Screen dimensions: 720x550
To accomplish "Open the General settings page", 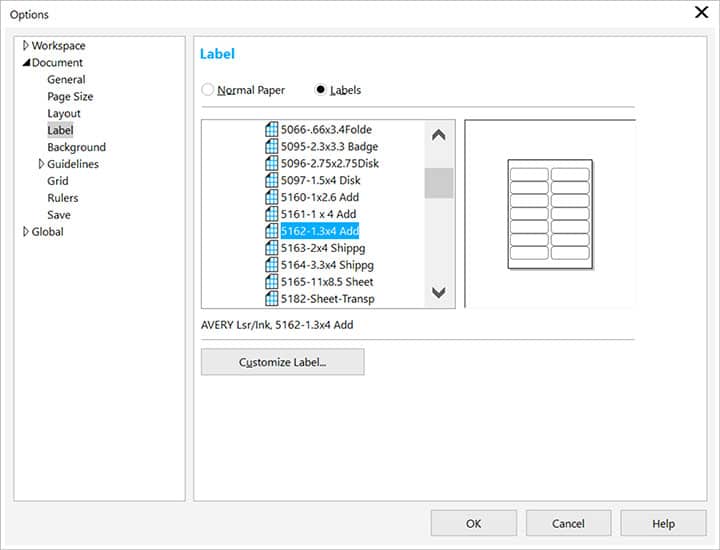I will pos(66,79).
